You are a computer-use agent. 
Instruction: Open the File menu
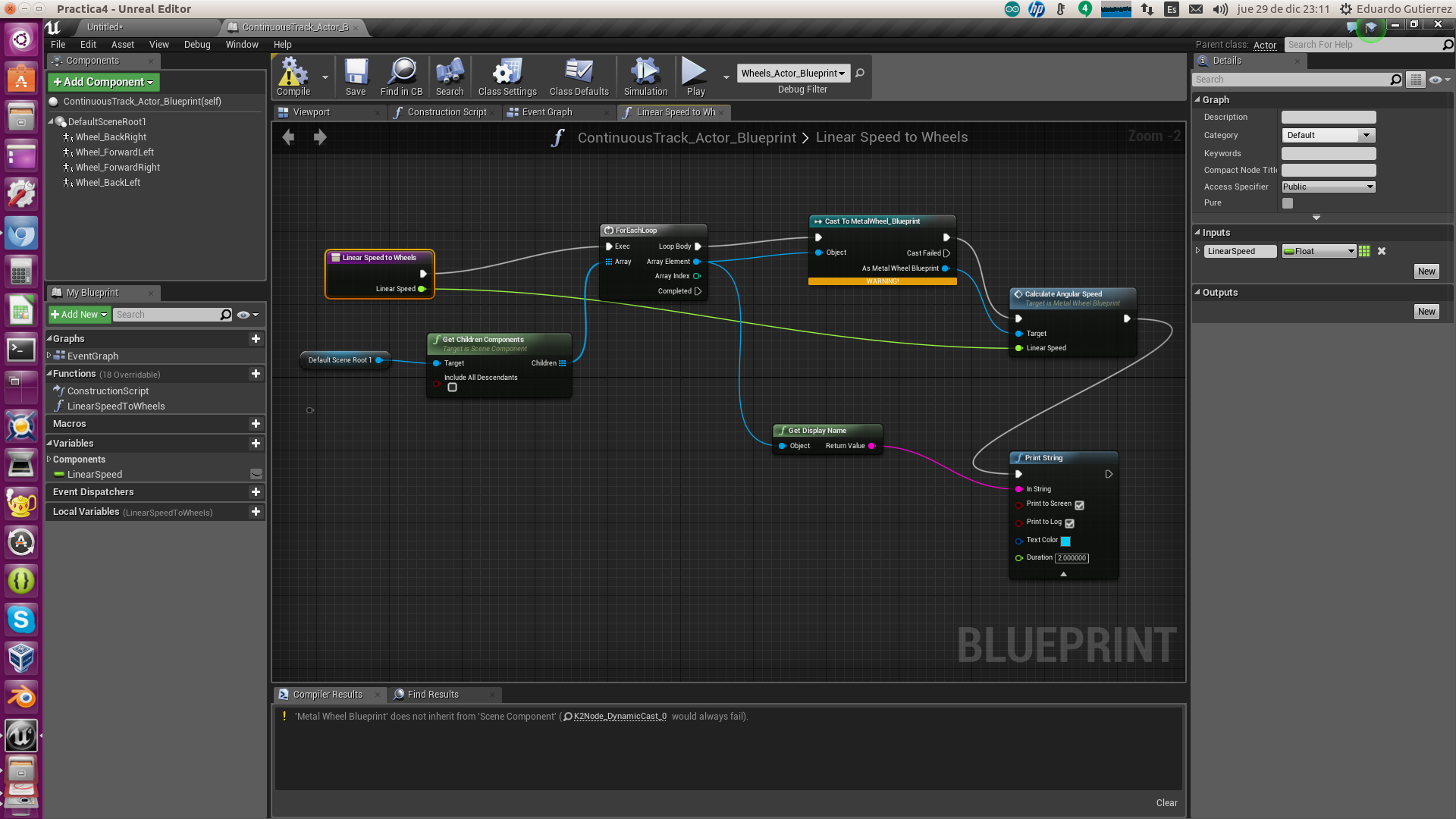[x=58, y=45]
